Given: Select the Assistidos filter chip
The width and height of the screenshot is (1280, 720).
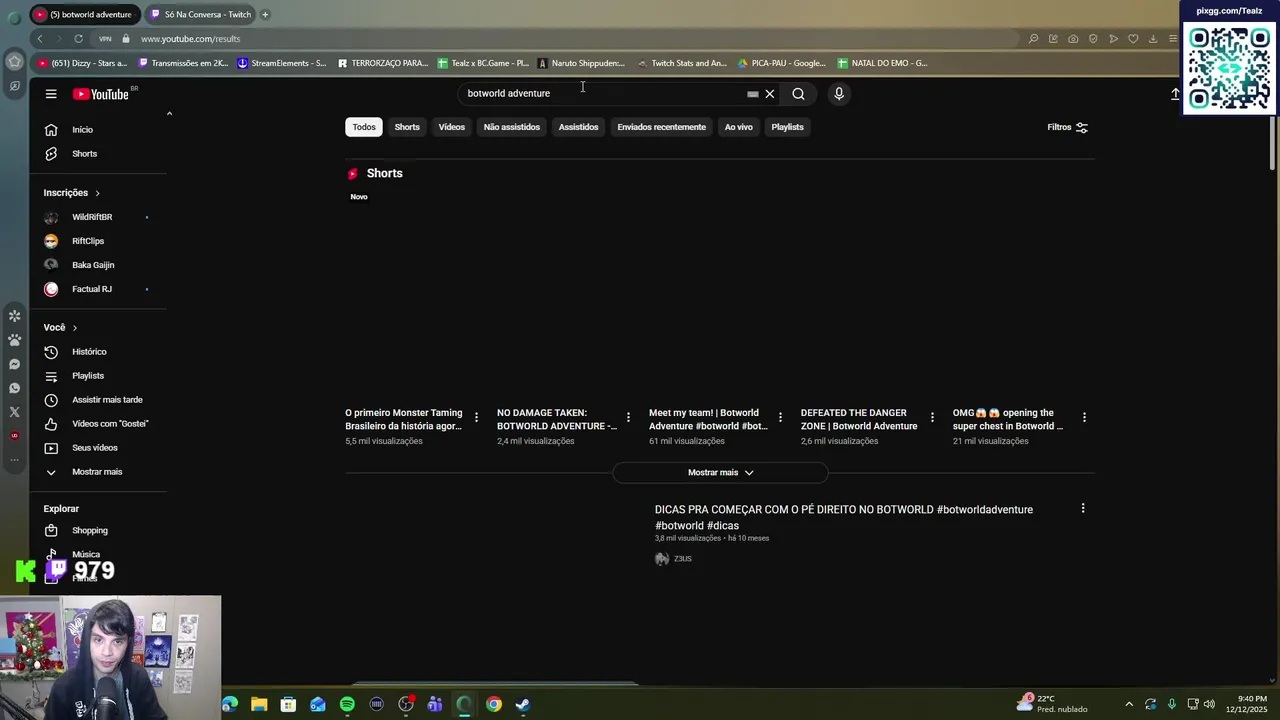Looking at the screenshot, I should pos(578,127).
